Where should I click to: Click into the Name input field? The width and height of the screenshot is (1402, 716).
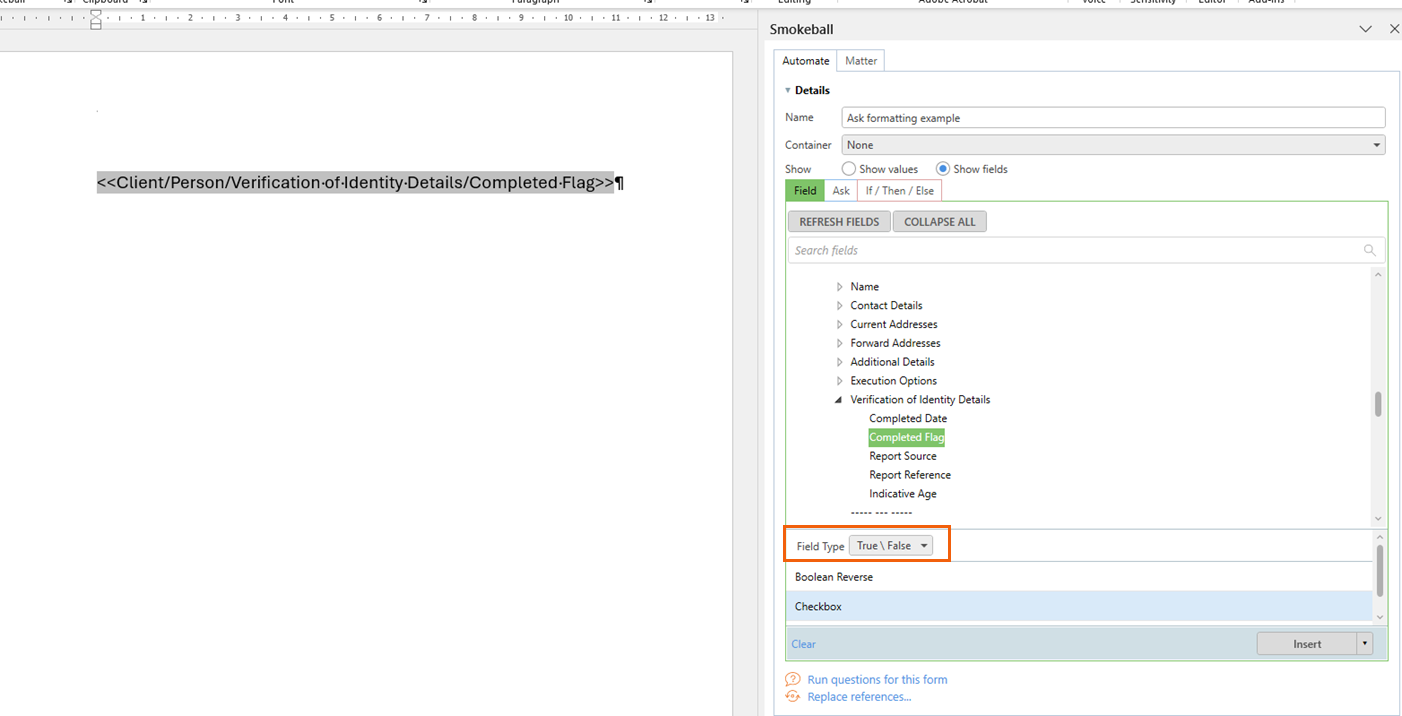(1113, 118)
